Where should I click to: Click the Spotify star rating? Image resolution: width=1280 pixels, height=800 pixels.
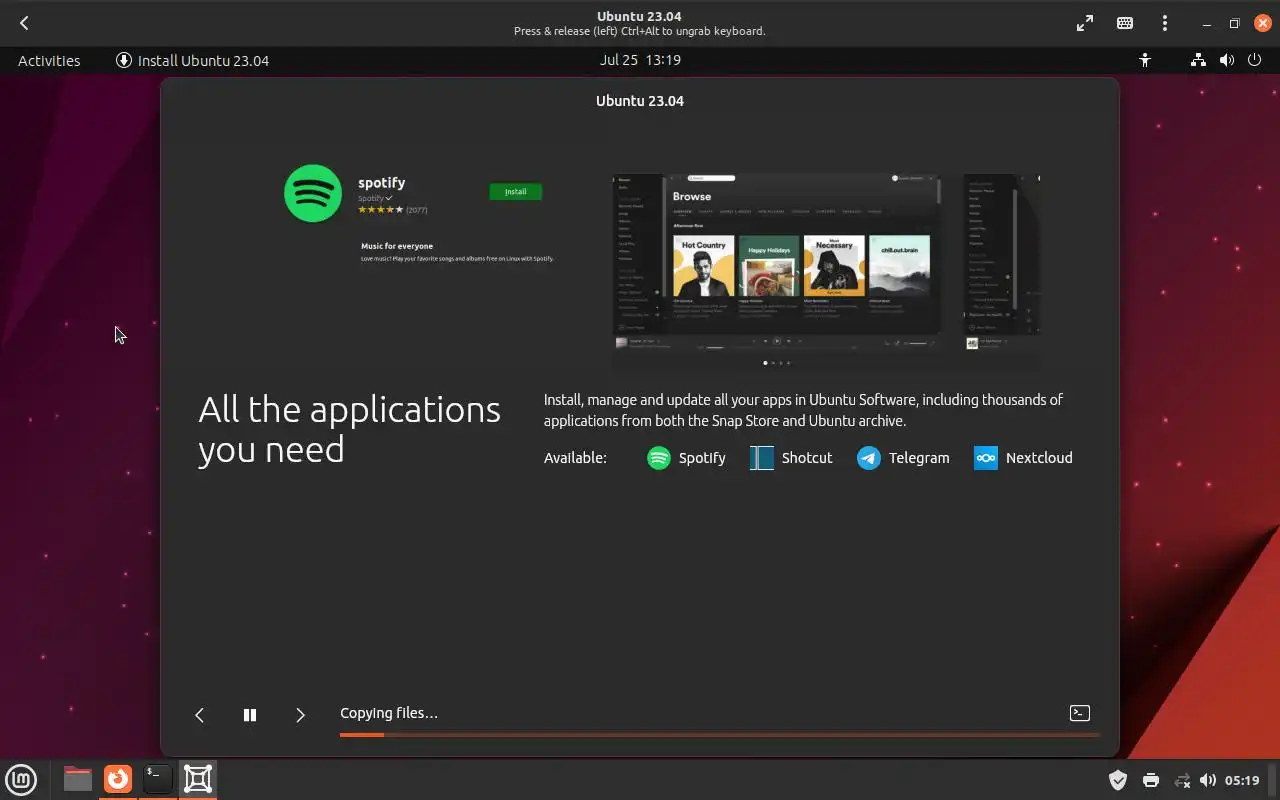pos(381,210)
